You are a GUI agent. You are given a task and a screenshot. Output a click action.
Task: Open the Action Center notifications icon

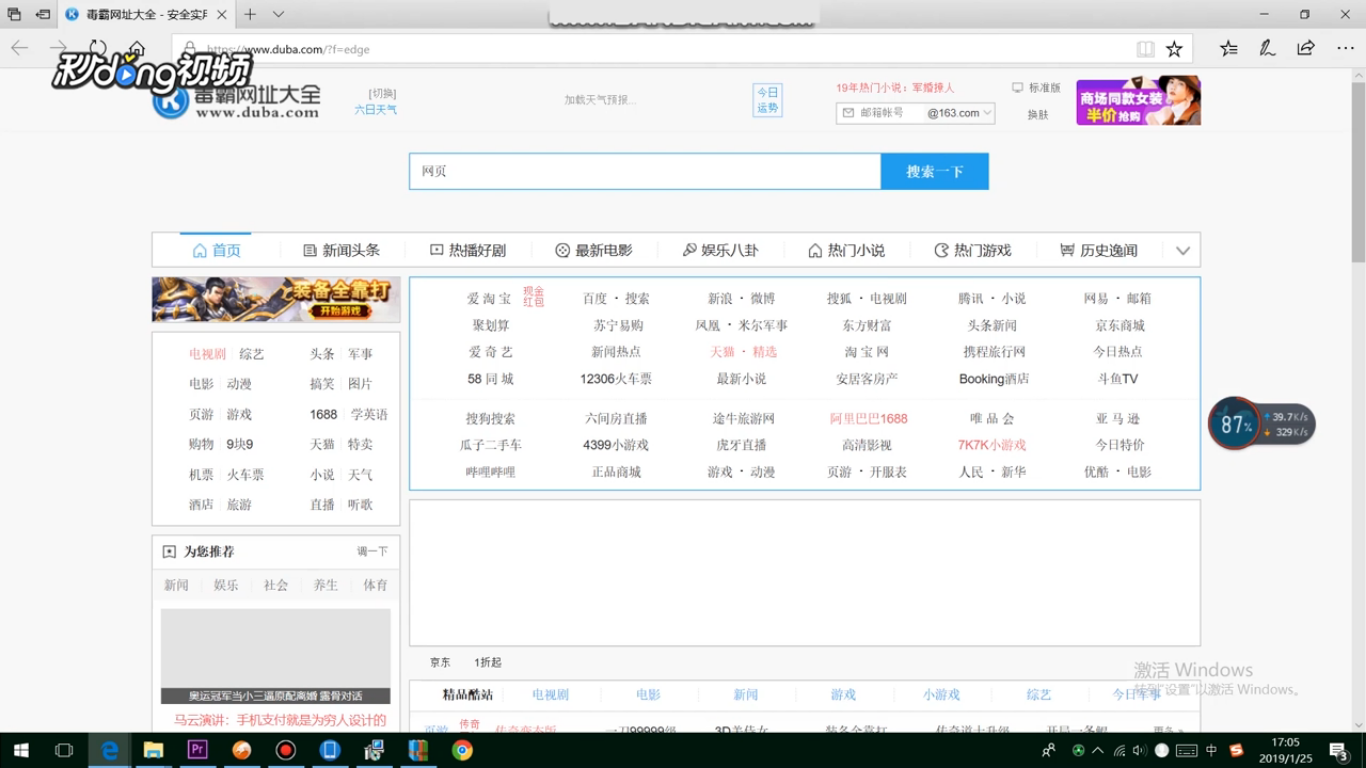click(1340, 750)
